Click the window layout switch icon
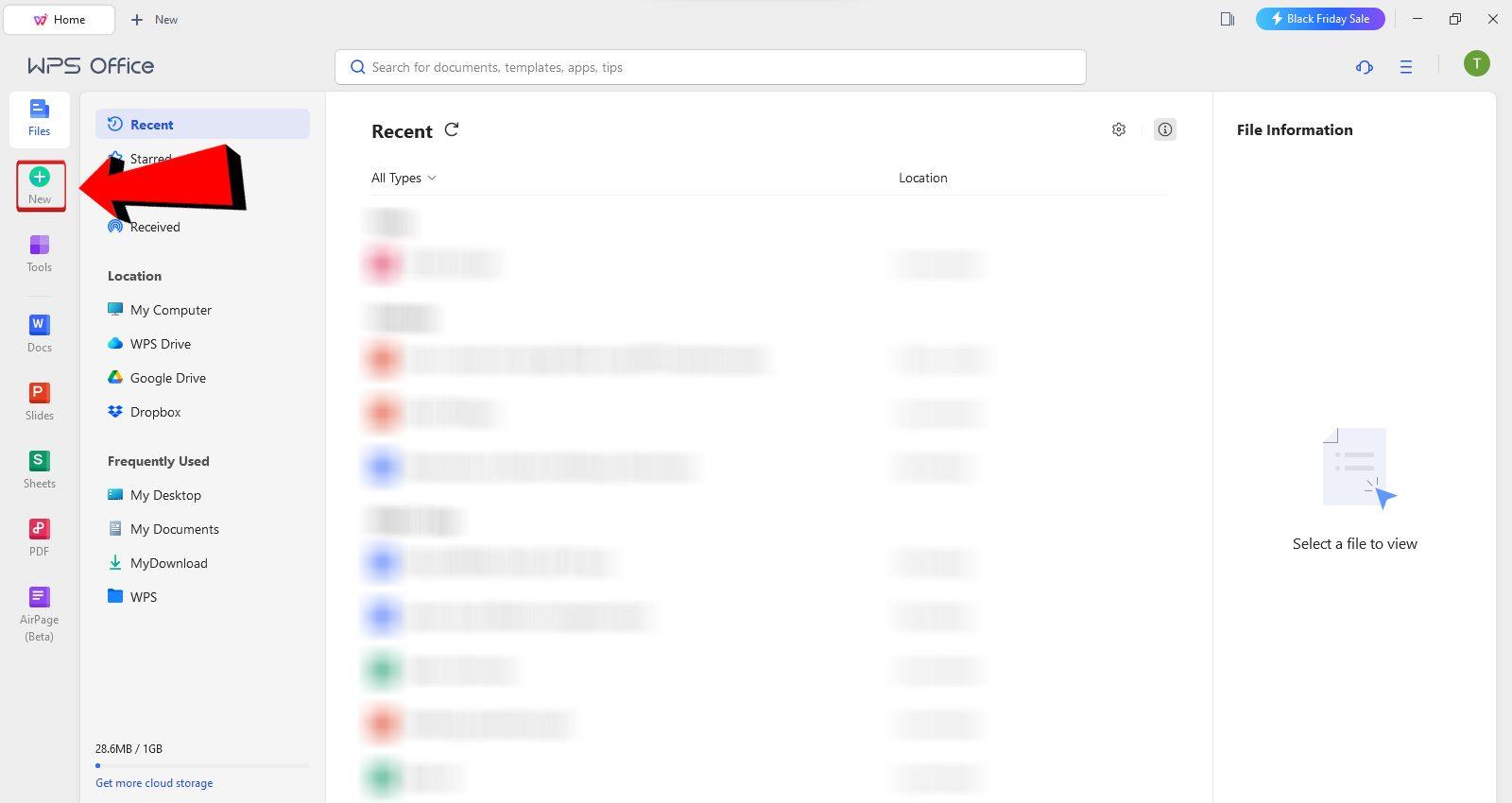The width and height of the screenshot is (1512, 803). point(1228,19)
